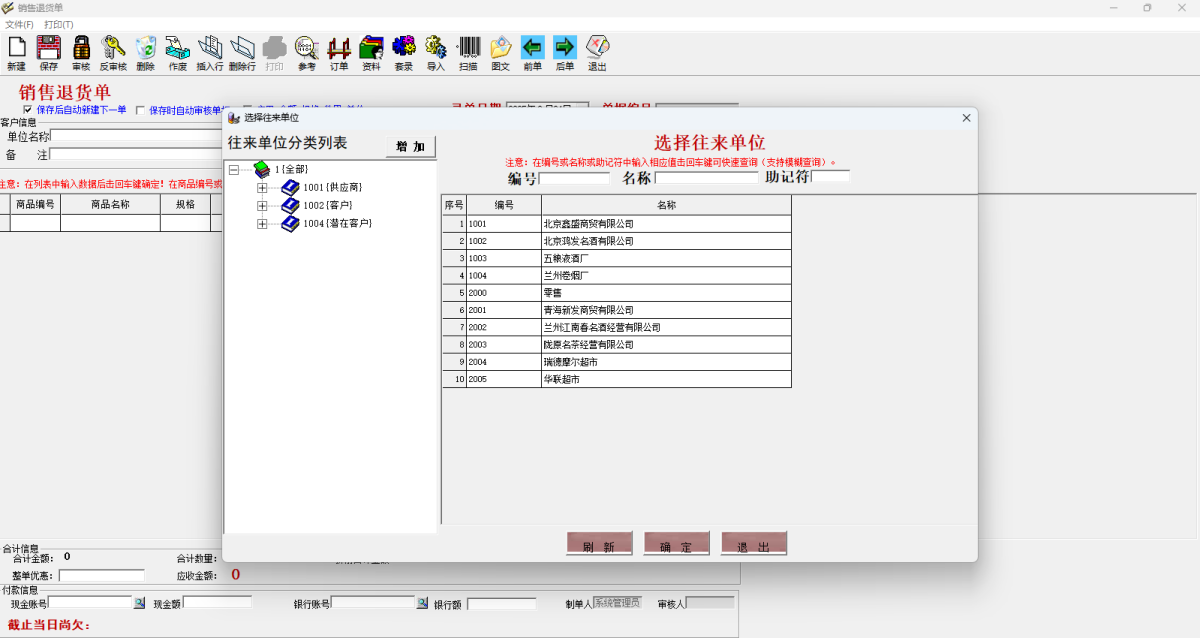Navigate using the 前单 (Previous) arrow icon
The height and width of the screenshot is (638, 1200).
click(532, 46)
